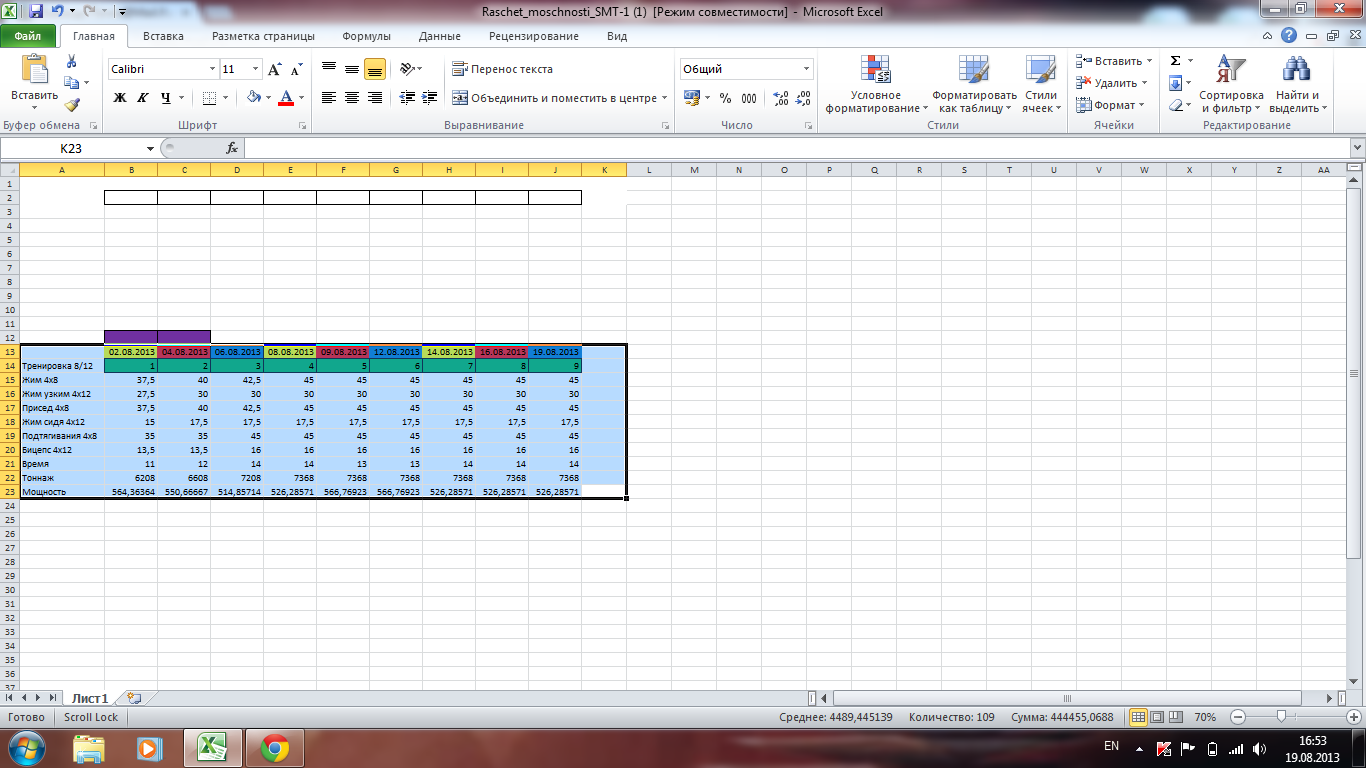Open the File tab
1366x768 pixels.
pyautogui.click(x=28, y=36)
